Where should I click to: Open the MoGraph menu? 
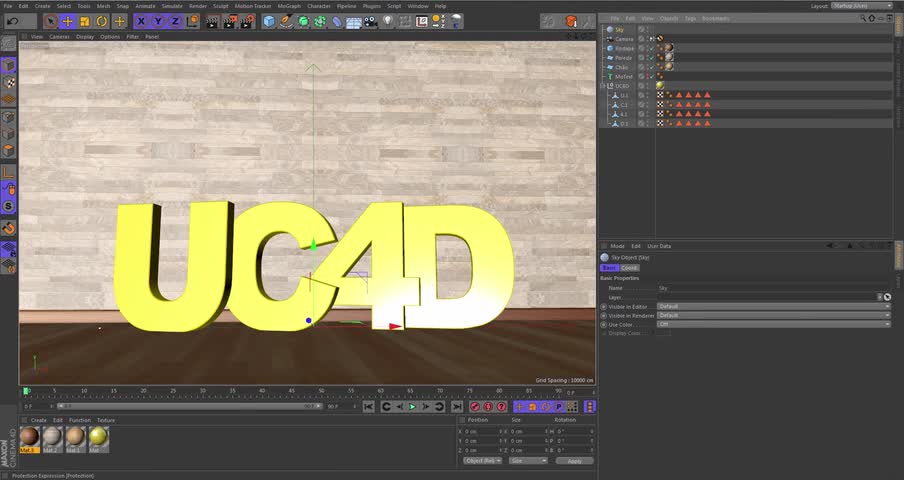coord(289,6)
